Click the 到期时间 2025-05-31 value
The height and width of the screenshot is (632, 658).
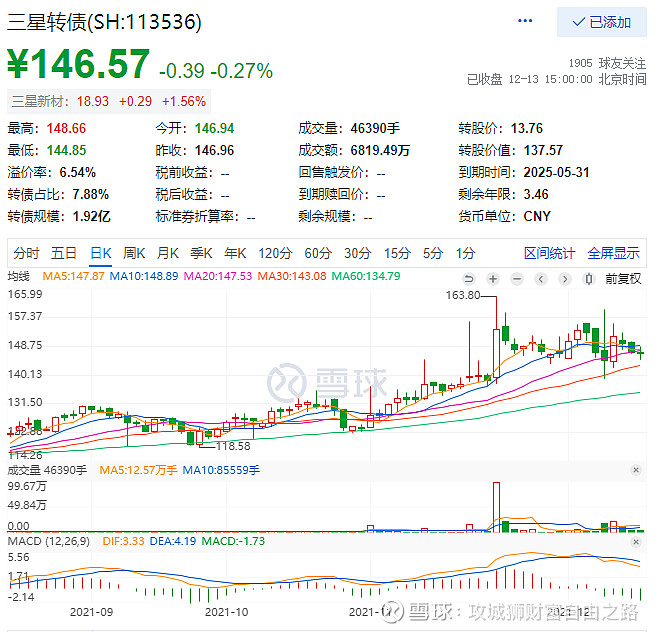click(x=556, y=172)
